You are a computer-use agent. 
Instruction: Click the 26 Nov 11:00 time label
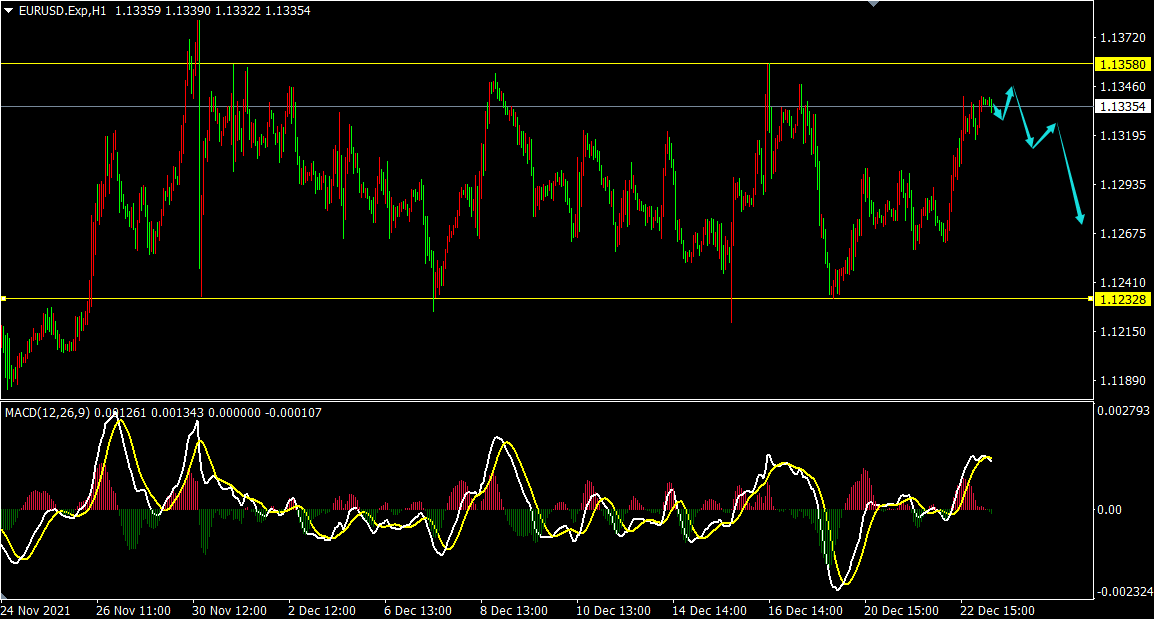133,611
